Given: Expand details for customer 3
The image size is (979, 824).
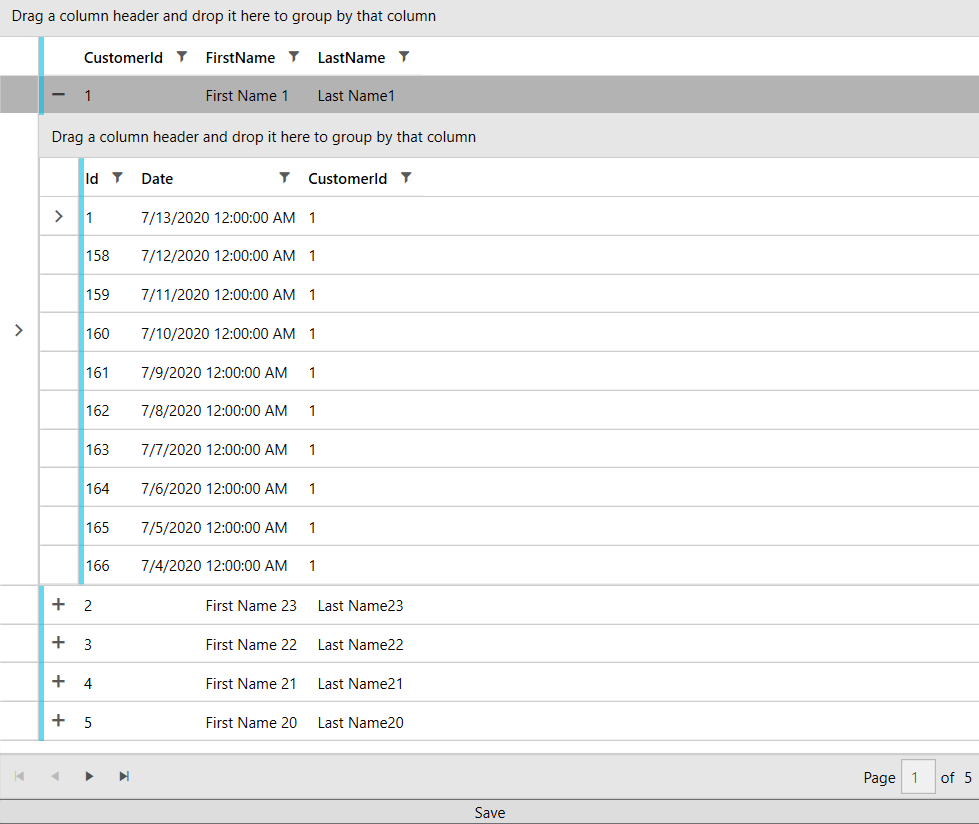Looking at the screenshot, I should pos(58,643).
